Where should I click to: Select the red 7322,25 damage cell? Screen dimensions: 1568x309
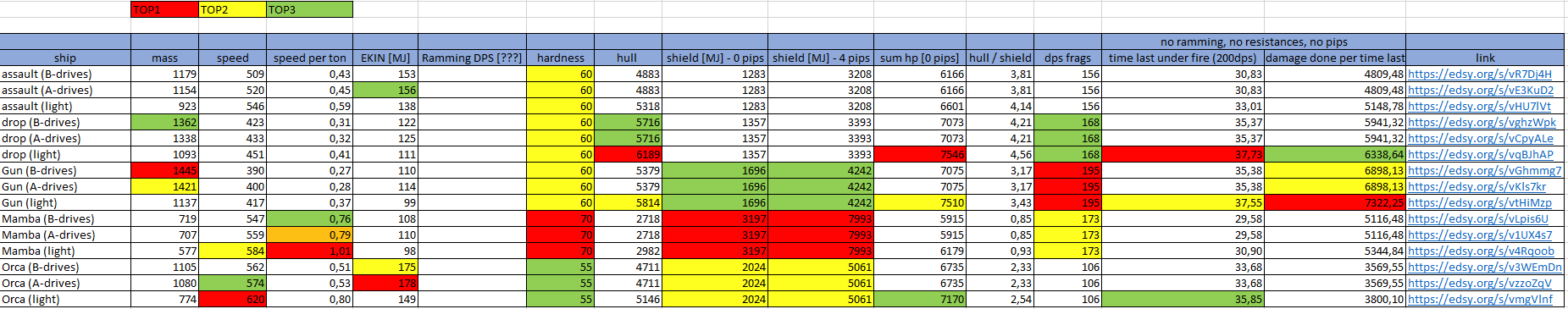click(1334, 202)
